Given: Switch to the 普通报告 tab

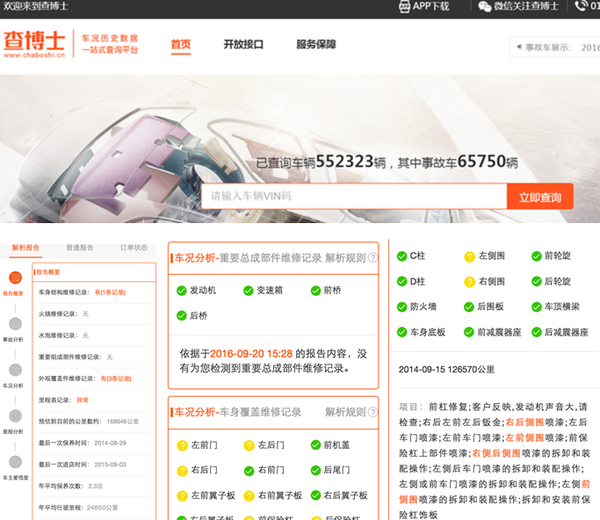Looking at the screenshot, I should click(80, 248).
